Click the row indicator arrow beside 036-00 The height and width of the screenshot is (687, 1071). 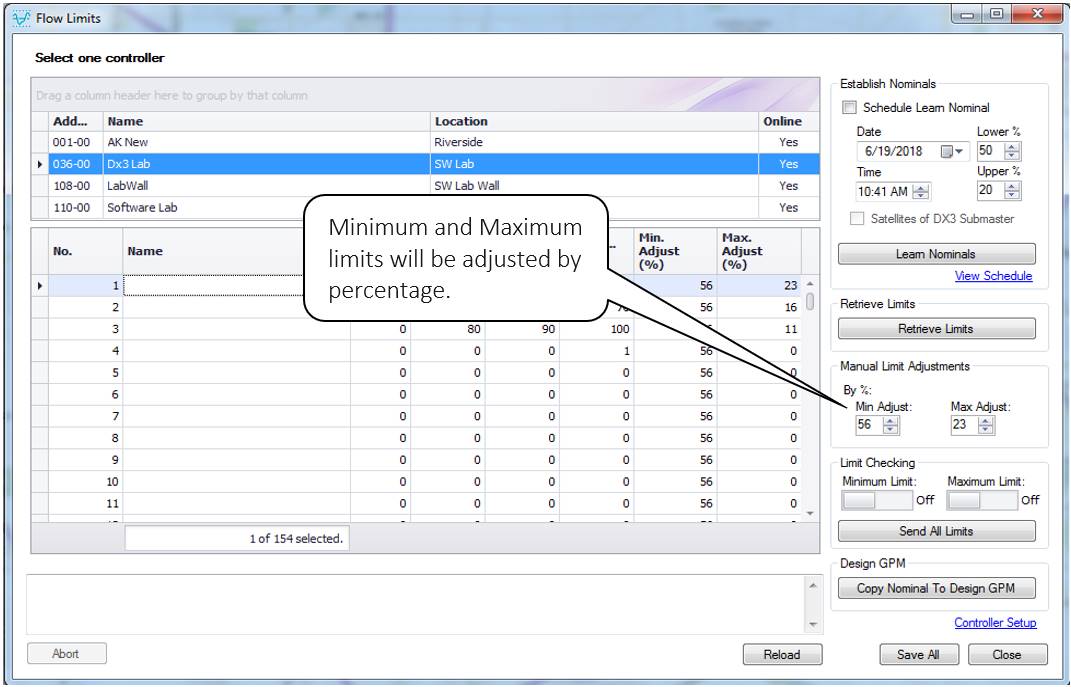pos(40,165)
